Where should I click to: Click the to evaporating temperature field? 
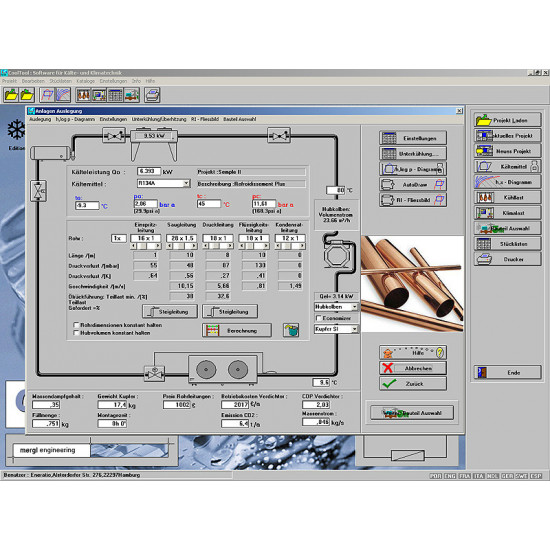[x=87, y=205]
